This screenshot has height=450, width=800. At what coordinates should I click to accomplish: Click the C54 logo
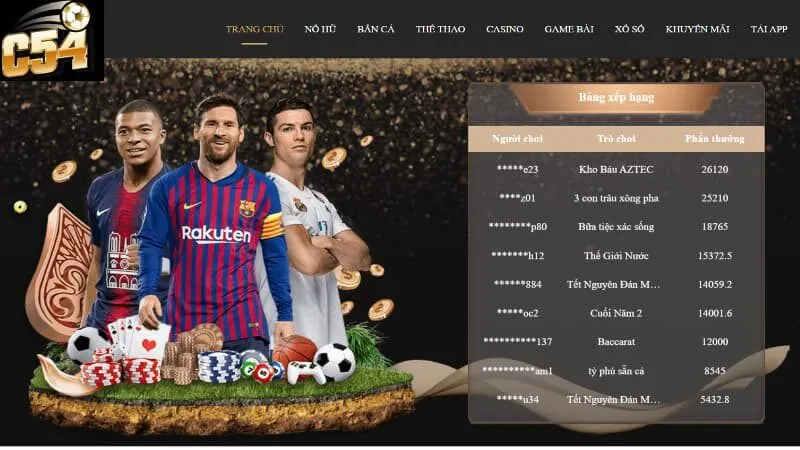tap(51, 40)
